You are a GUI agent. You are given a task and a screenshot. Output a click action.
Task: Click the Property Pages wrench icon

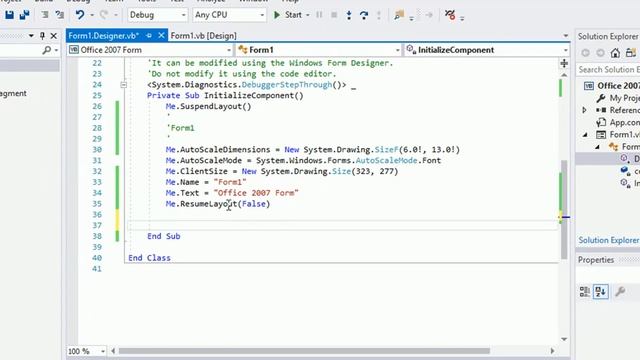[x=620, y=291]
